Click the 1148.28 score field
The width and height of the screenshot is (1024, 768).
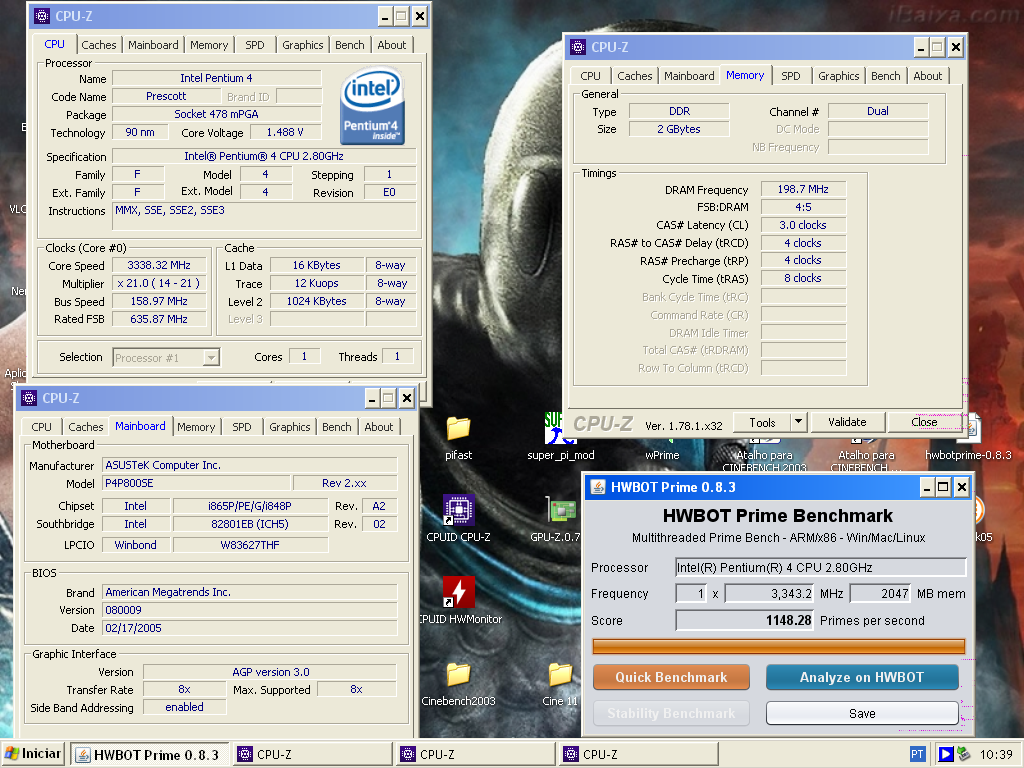pyautogui.click(x=744, y=620)
